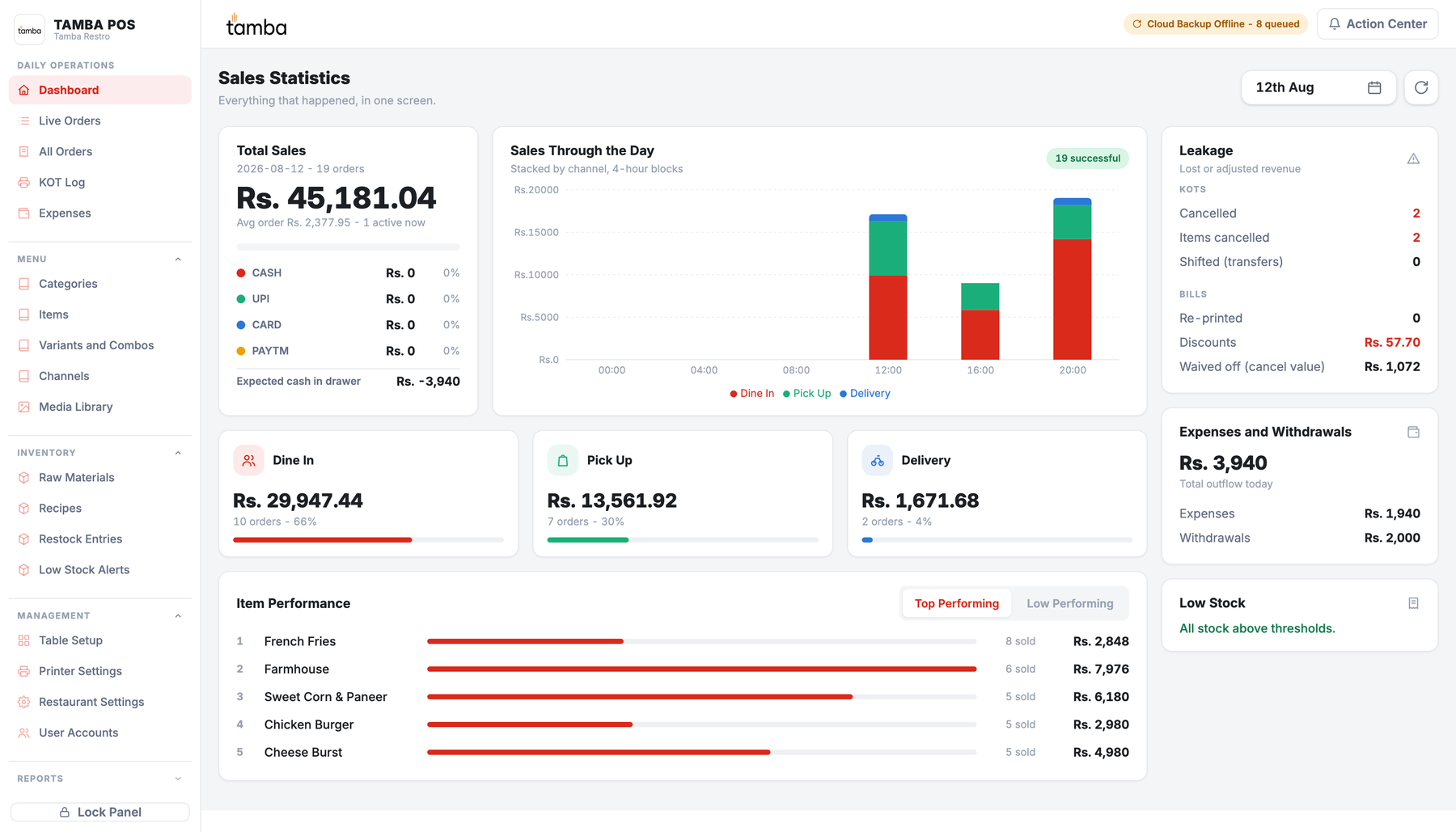Viewport: 1456px width, 832px height.
Task: Click the Rs. 45,181.04 total sales value
Action: (x=336, y=198)
